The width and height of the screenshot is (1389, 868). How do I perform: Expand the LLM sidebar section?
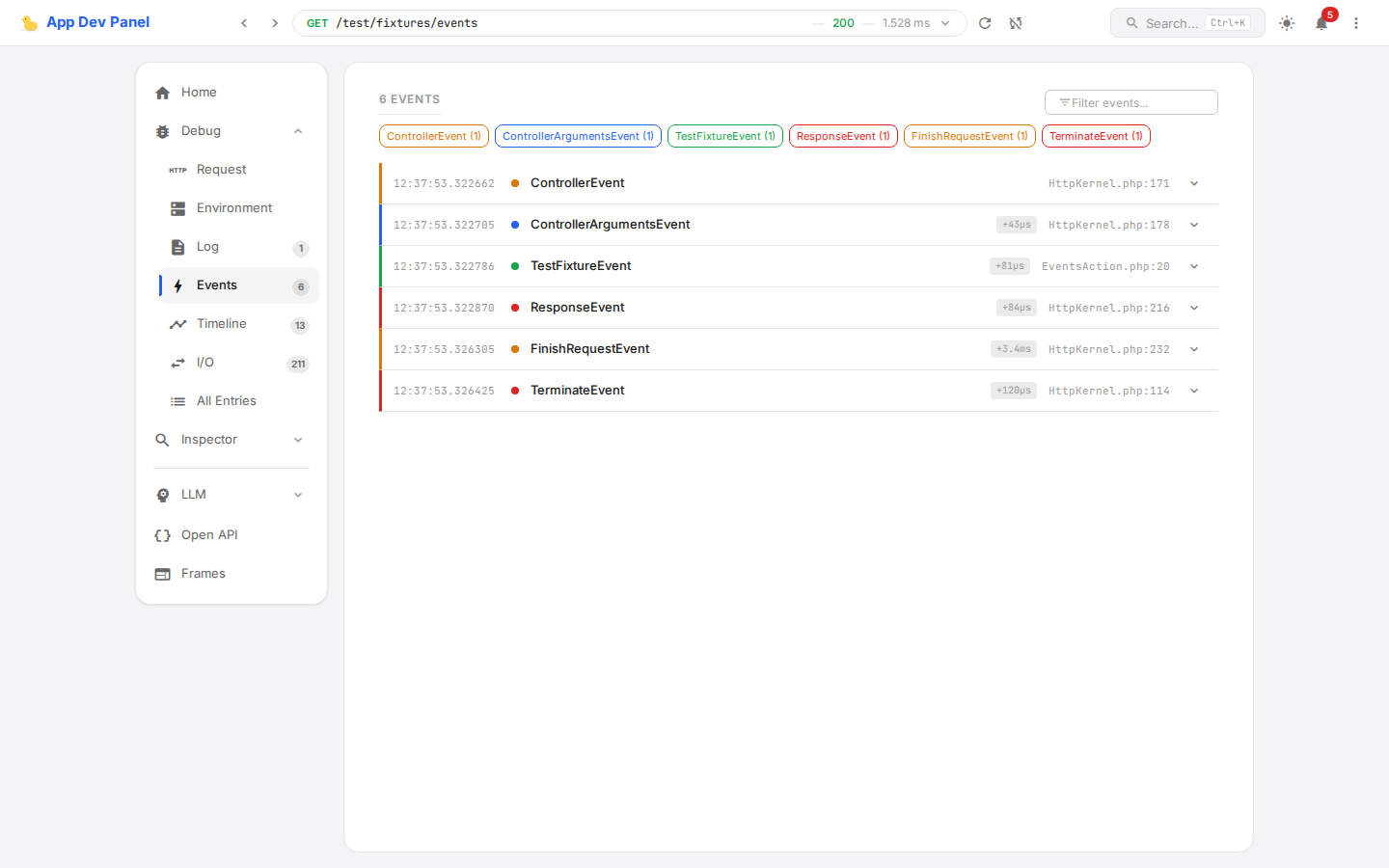tap(298, 495)
